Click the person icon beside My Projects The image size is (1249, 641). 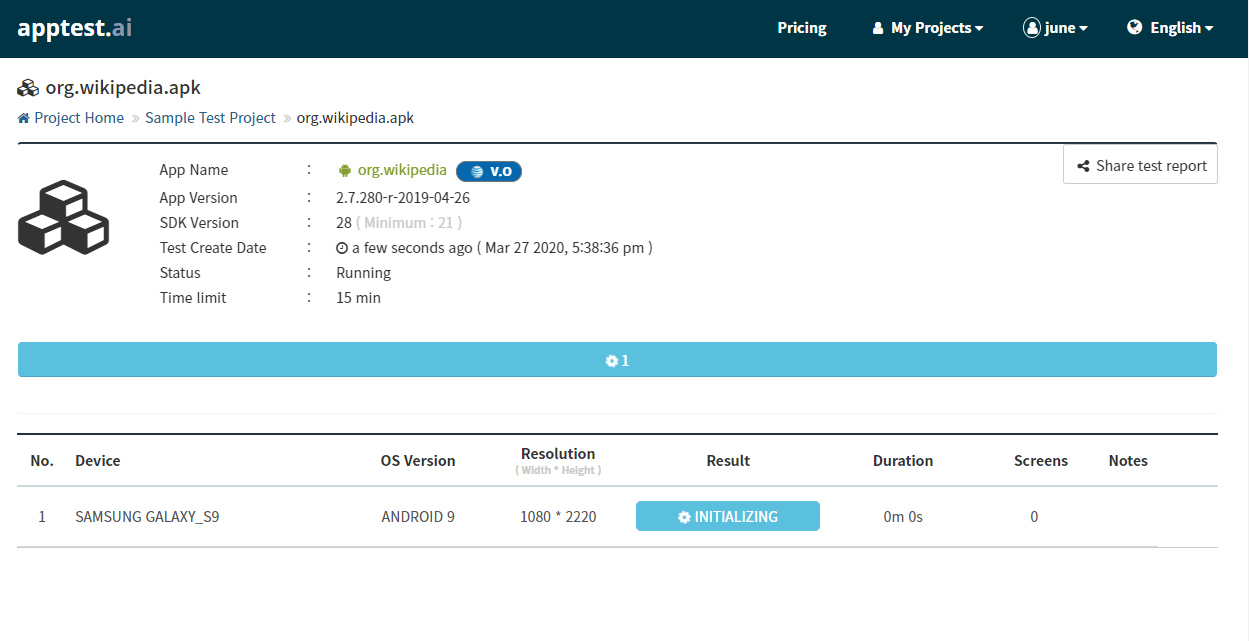[878, 28]
